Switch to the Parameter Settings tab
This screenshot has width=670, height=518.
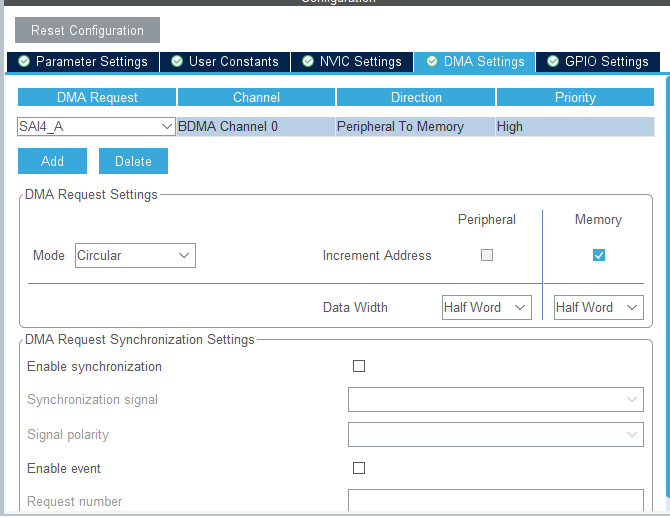(x=91, y=62)
